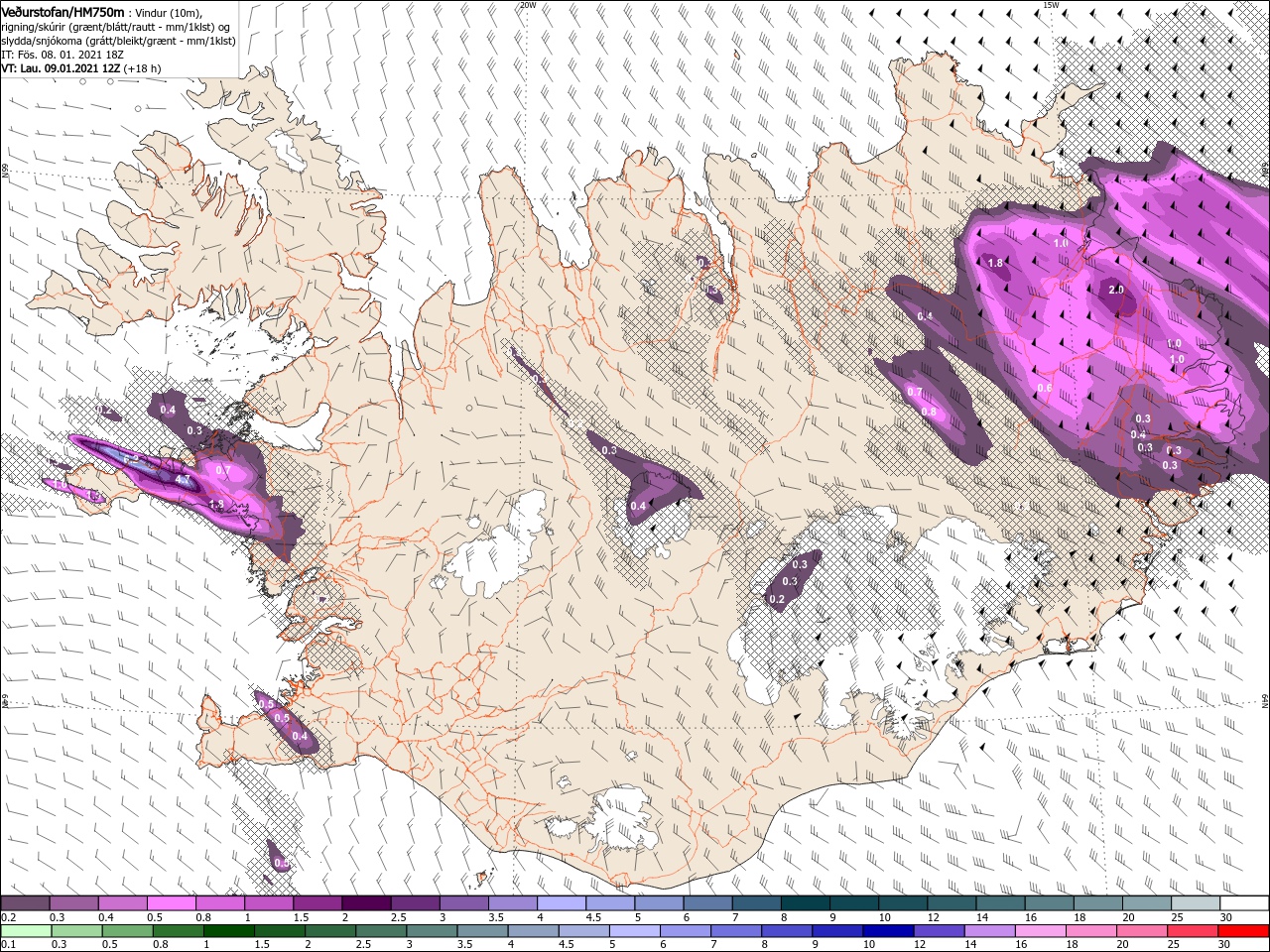This screenshot has width=1270, height=952.
Task: Click the initial time line IT: Fös. 08. 01. 2021 18Z
Action: click(61, 55)
